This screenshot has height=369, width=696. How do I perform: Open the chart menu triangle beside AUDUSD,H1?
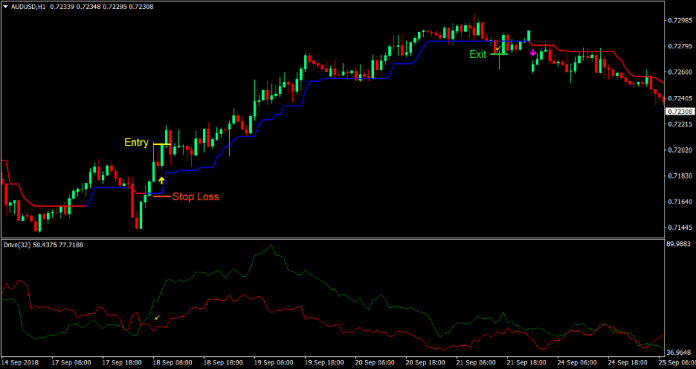point(6,7)
